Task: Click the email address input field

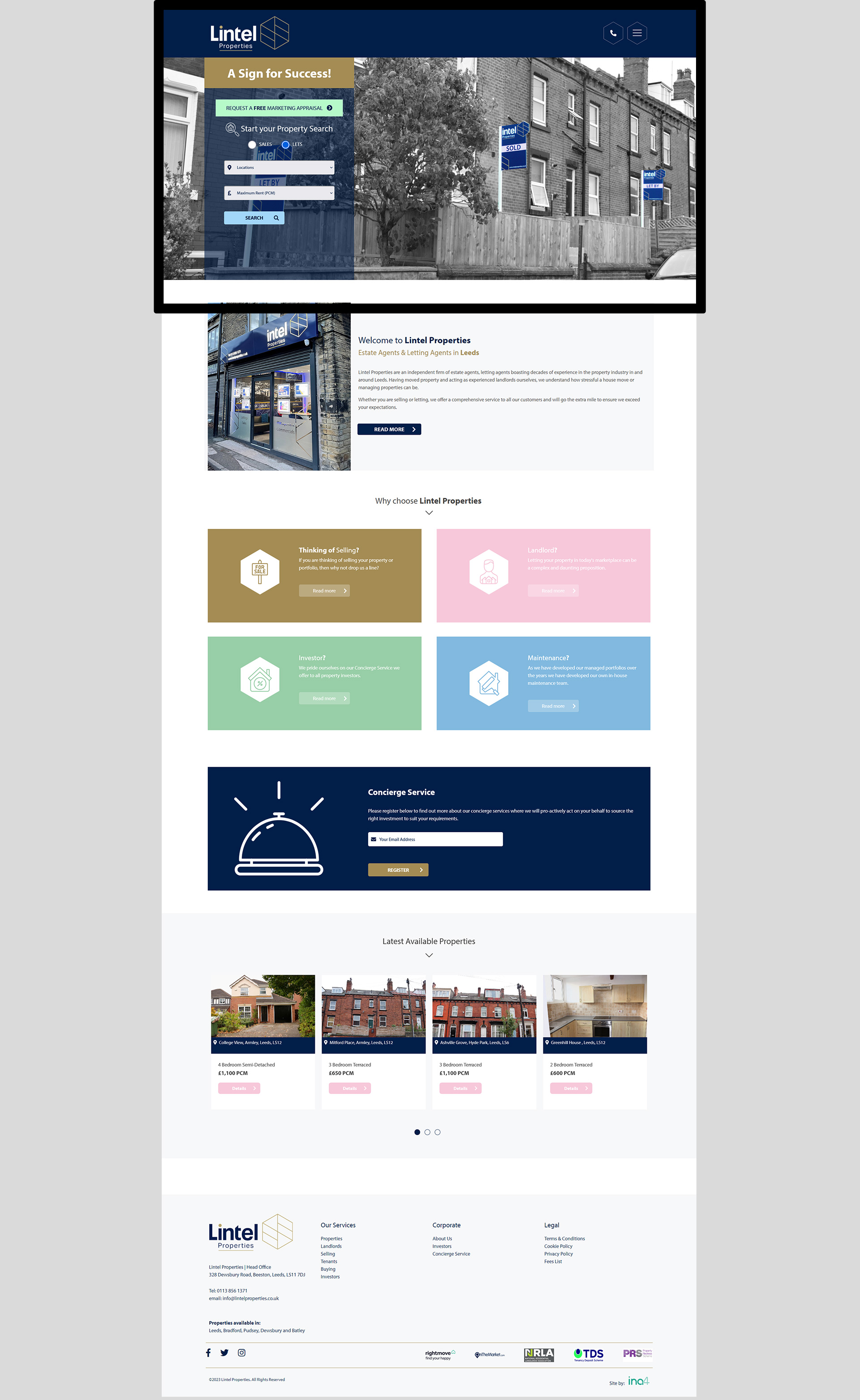Action: (x=436, y=839)
